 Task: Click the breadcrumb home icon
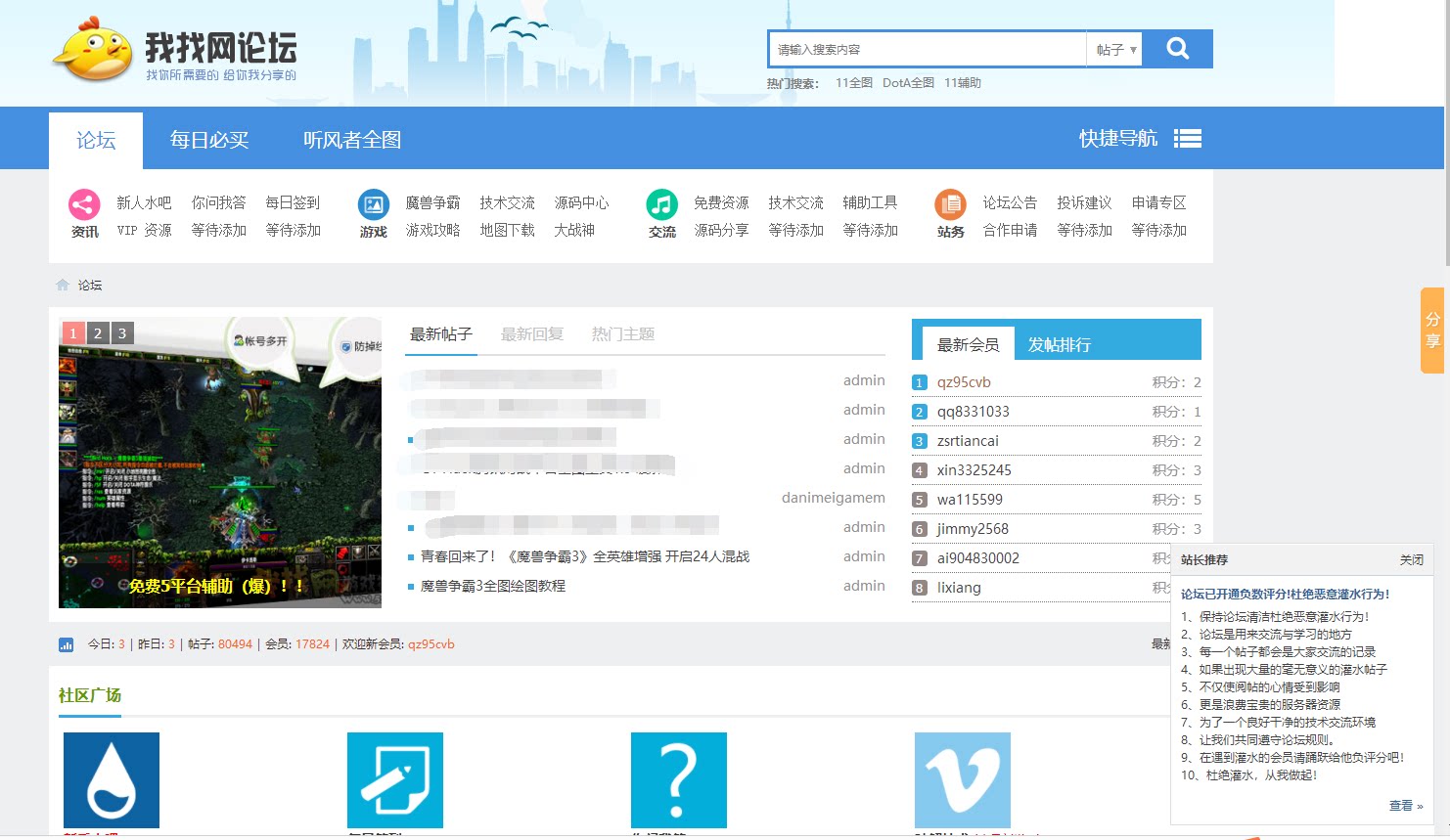click(63, 285)
